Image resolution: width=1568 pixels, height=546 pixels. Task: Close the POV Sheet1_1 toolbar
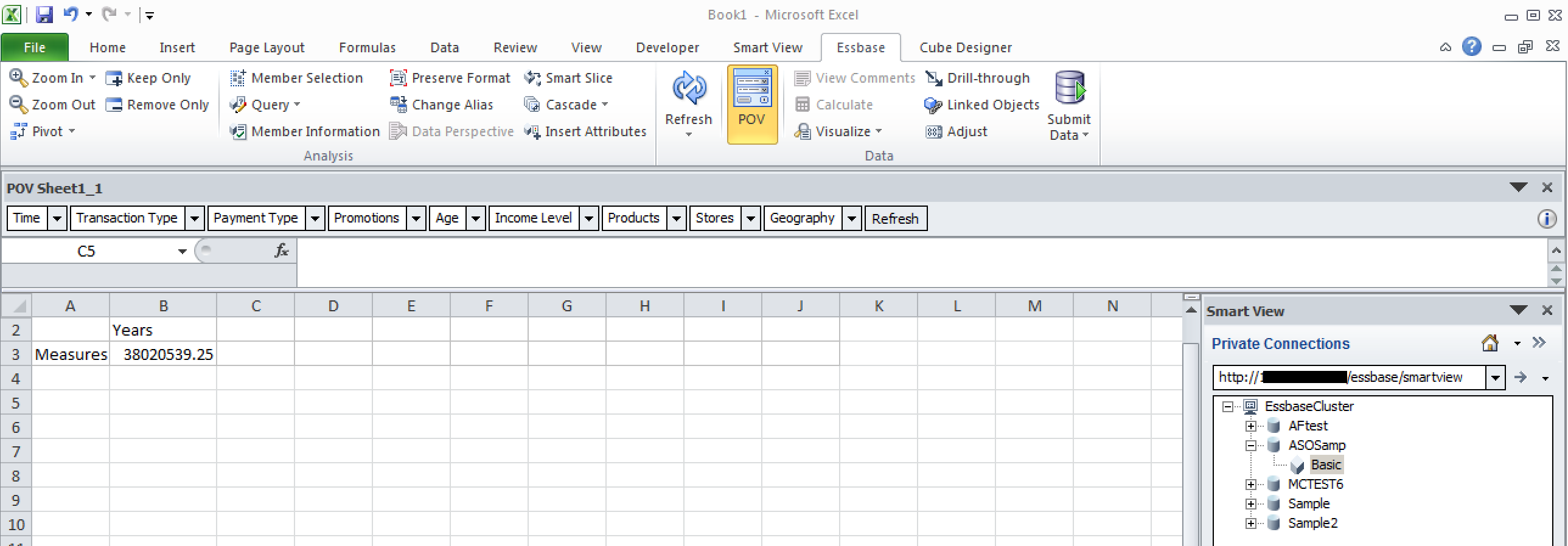[x=1547, y=187]
